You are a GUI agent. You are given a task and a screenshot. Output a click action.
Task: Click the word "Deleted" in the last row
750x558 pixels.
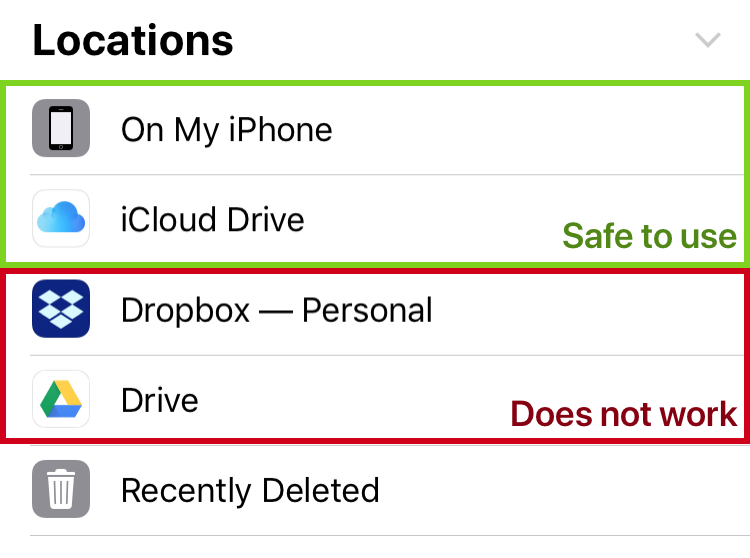(320, 490)
